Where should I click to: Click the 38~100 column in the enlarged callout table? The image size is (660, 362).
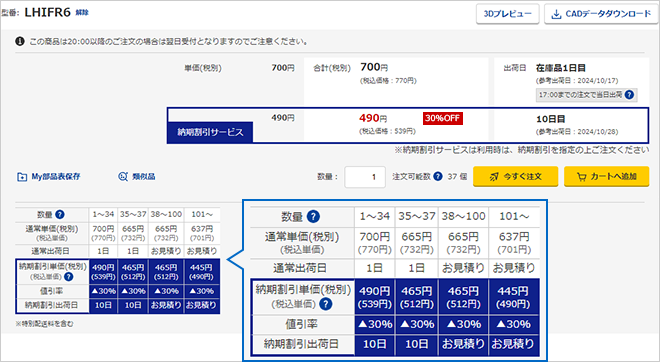[463, 216]
